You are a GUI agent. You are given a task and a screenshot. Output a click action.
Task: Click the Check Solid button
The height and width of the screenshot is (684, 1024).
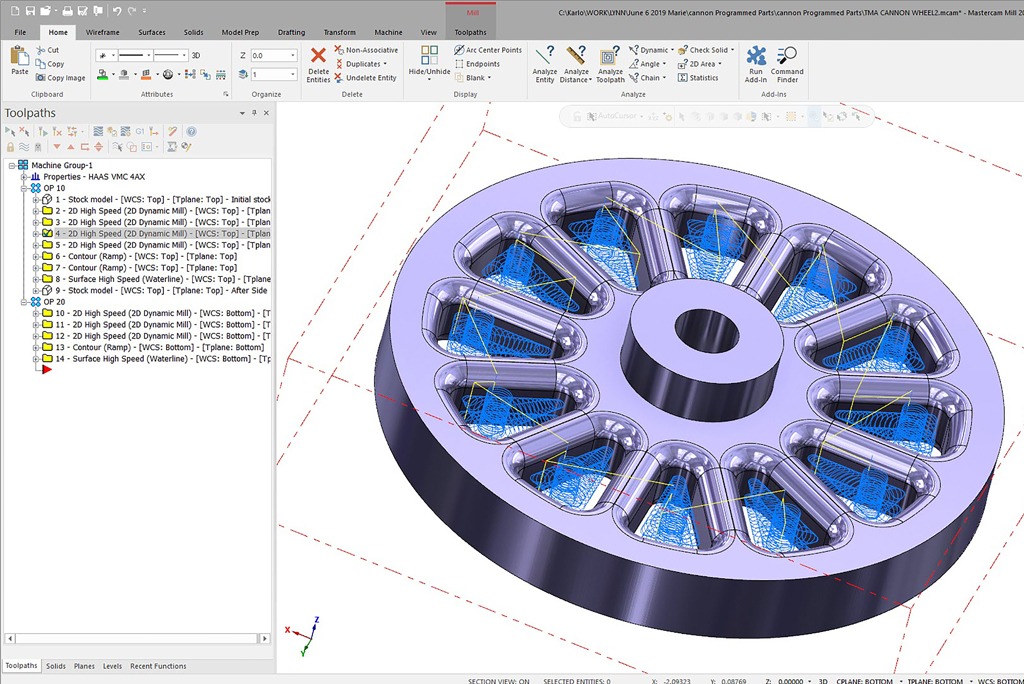point(705,50)
